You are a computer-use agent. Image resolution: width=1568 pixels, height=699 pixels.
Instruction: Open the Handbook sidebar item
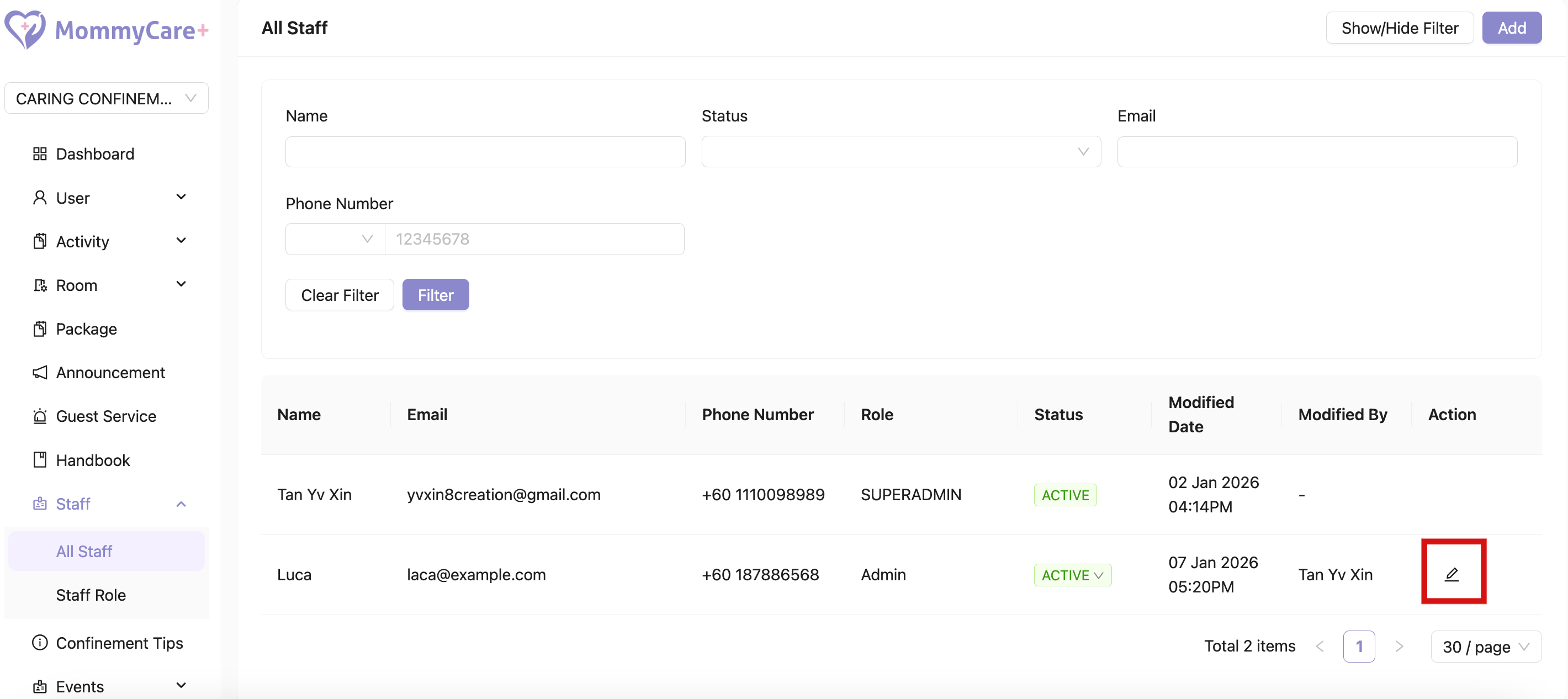[x=93, y=460]
